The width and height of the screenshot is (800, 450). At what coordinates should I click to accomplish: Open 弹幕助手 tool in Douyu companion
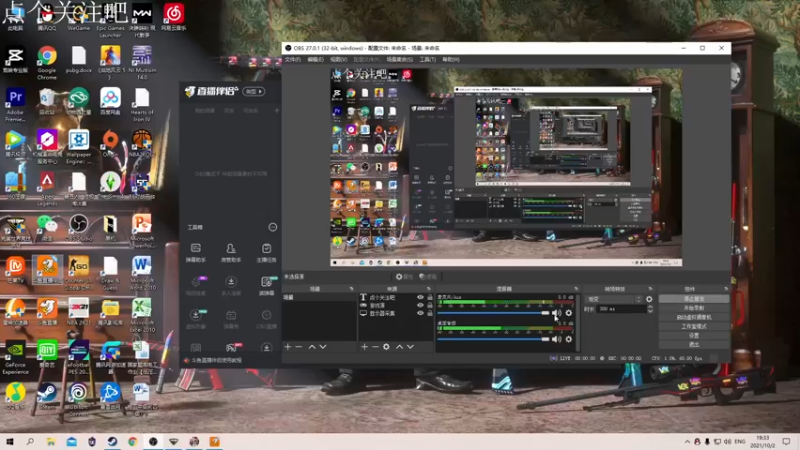(x=196, y=253)
